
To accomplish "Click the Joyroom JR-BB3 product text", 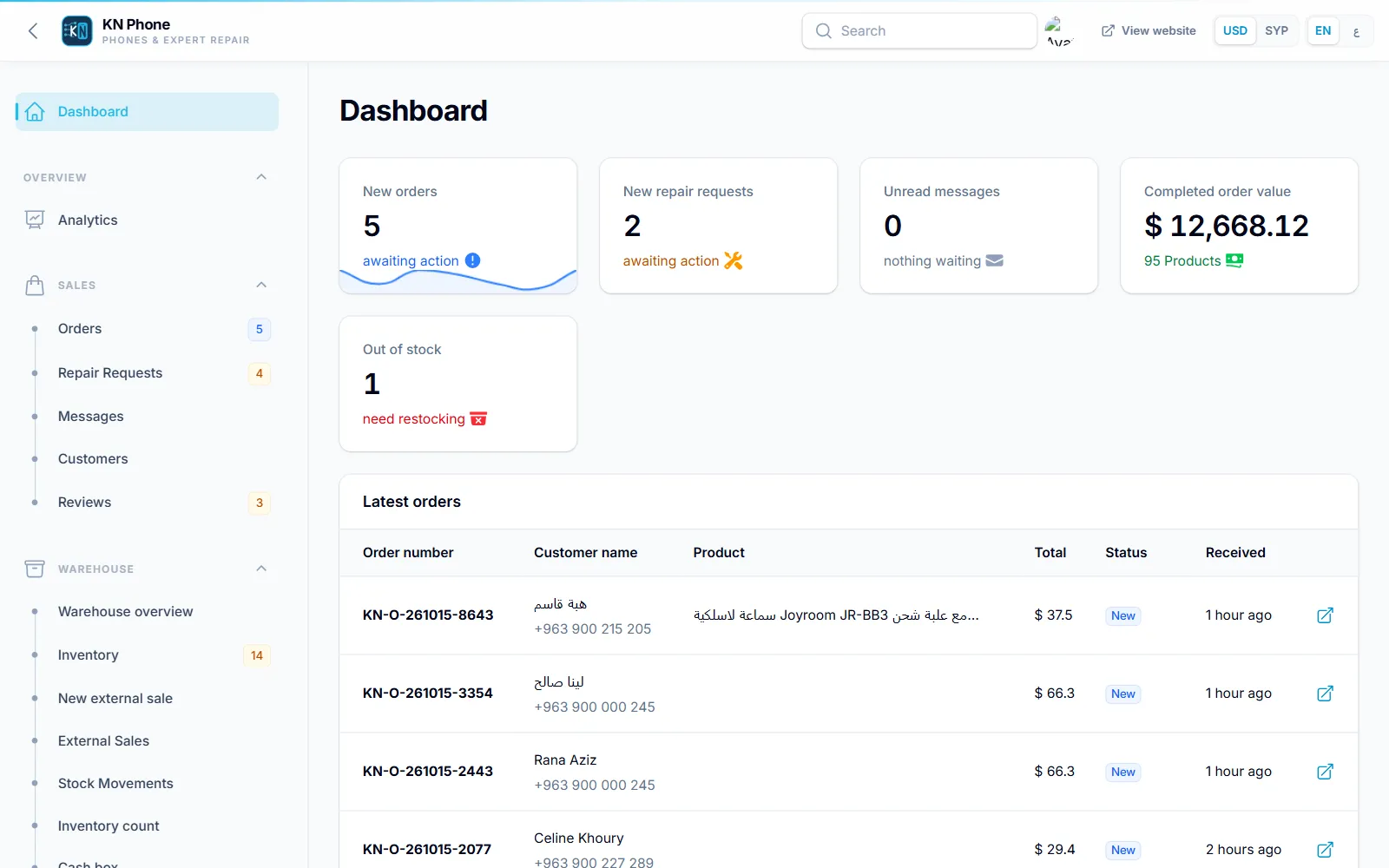I will point(836,615).
